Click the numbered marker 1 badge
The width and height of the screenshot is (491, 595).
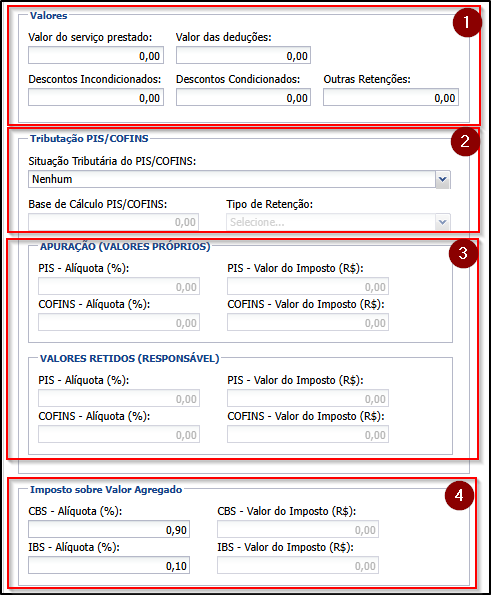click(x=467, y=23)
